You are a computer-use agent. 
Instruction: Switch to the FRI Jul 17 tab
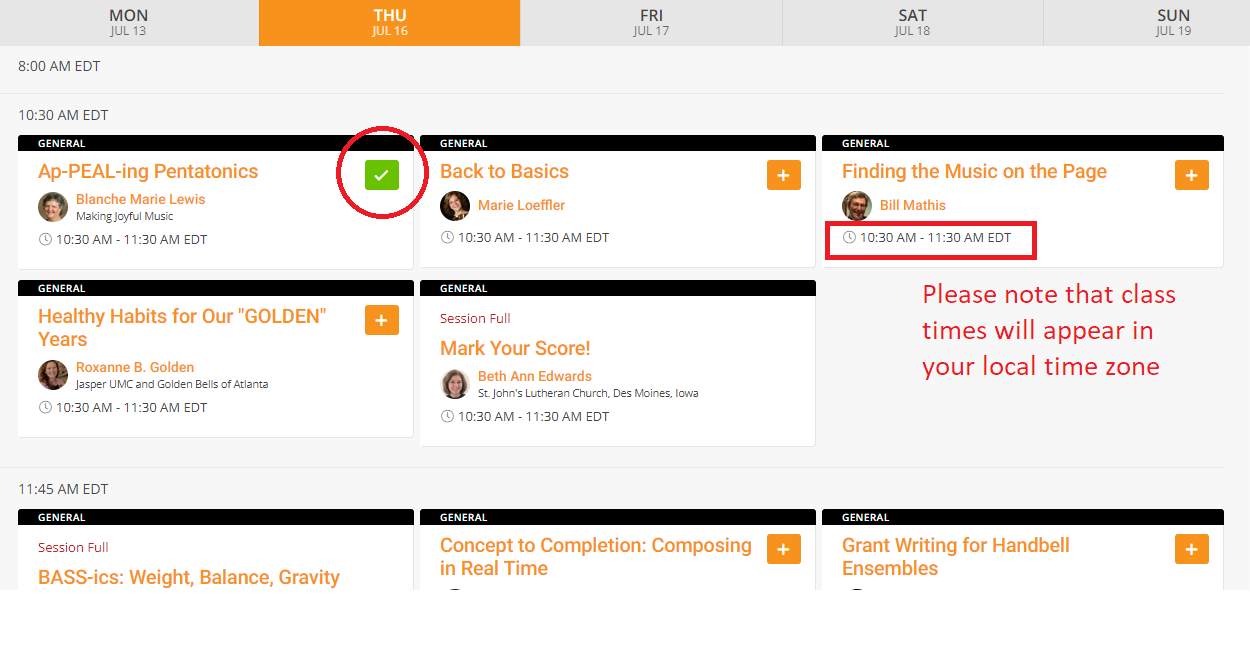click(650, 22)
